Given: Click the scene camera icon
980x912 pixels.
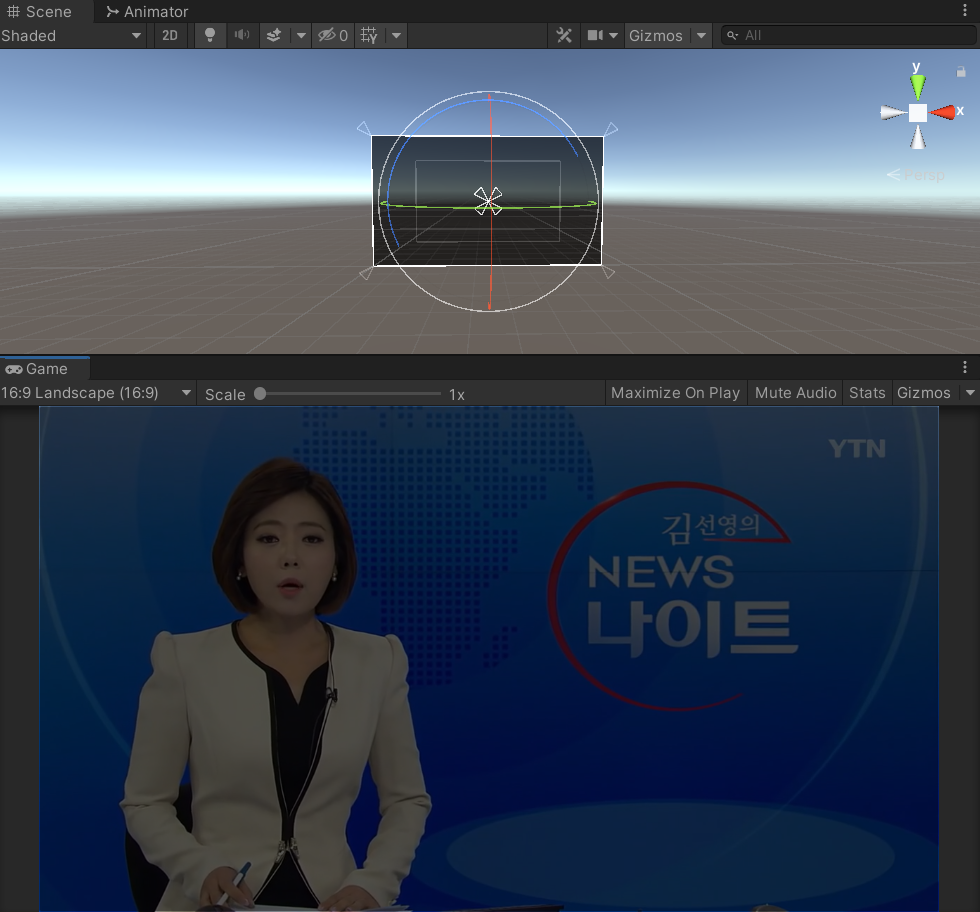Looking at the screenshot, I should click(595, 36).
